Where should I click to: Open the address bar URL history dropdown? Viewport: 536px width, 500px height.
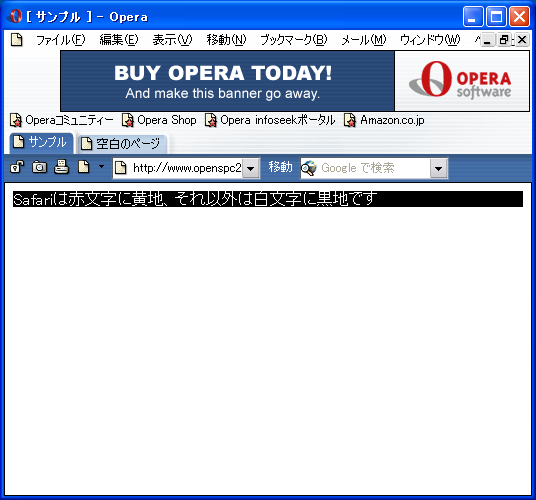251,168
